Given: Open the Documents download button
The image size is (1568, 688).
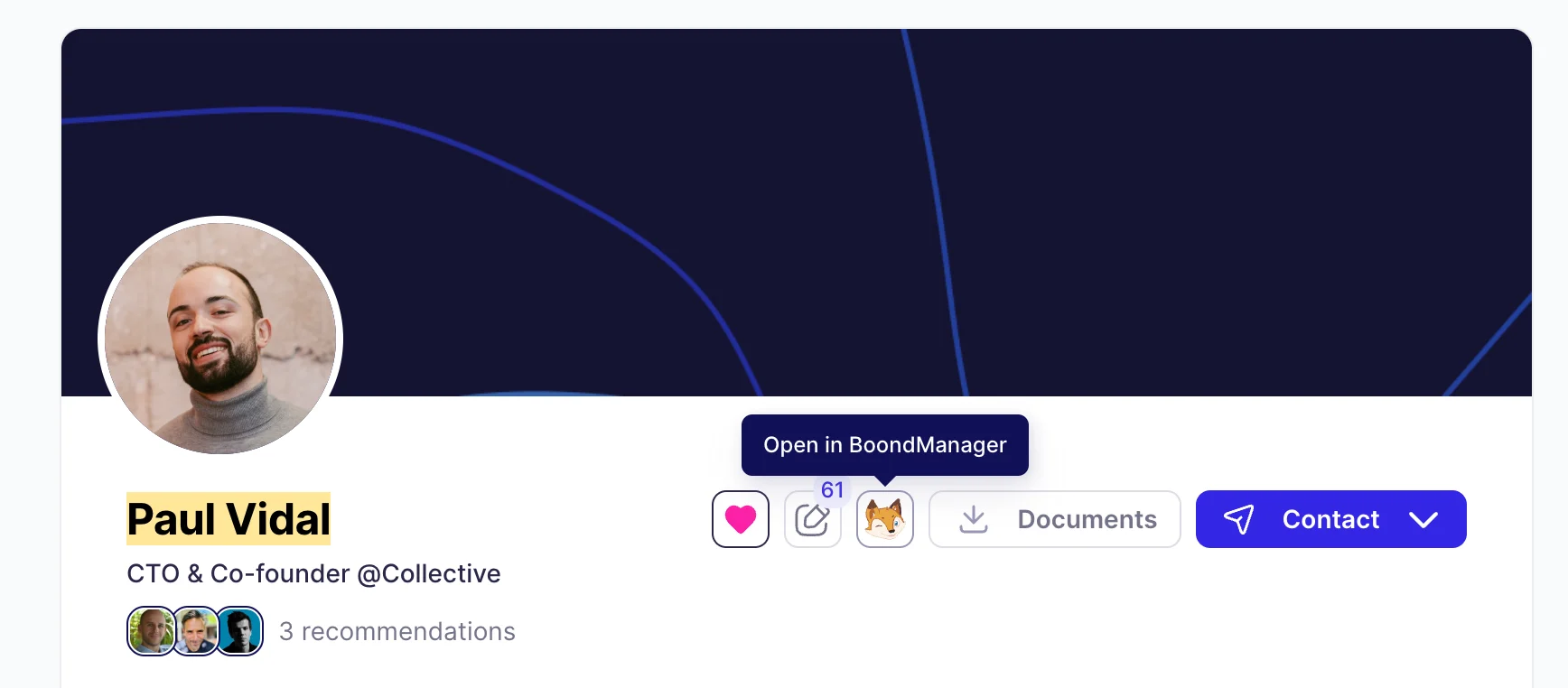Looking at the screenshot, I should pos(1055,519).
